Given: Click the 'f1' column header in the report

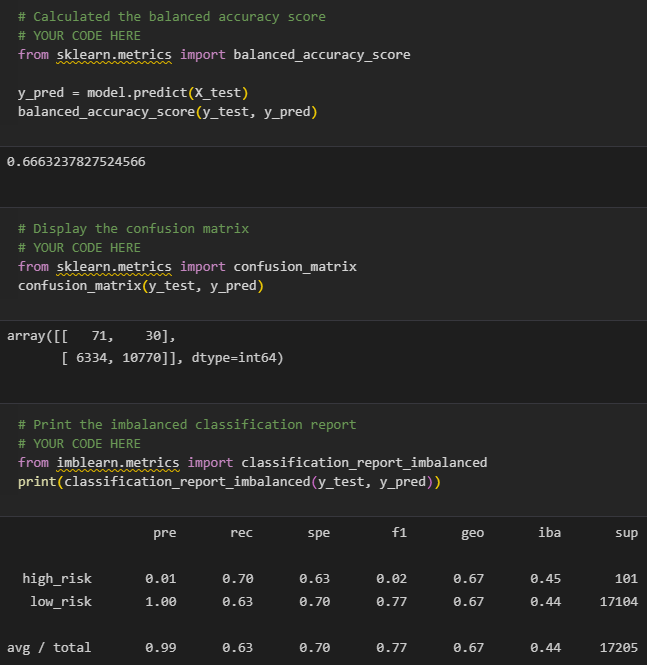Looking at the screenshot, I should click(x=399, y=532).
